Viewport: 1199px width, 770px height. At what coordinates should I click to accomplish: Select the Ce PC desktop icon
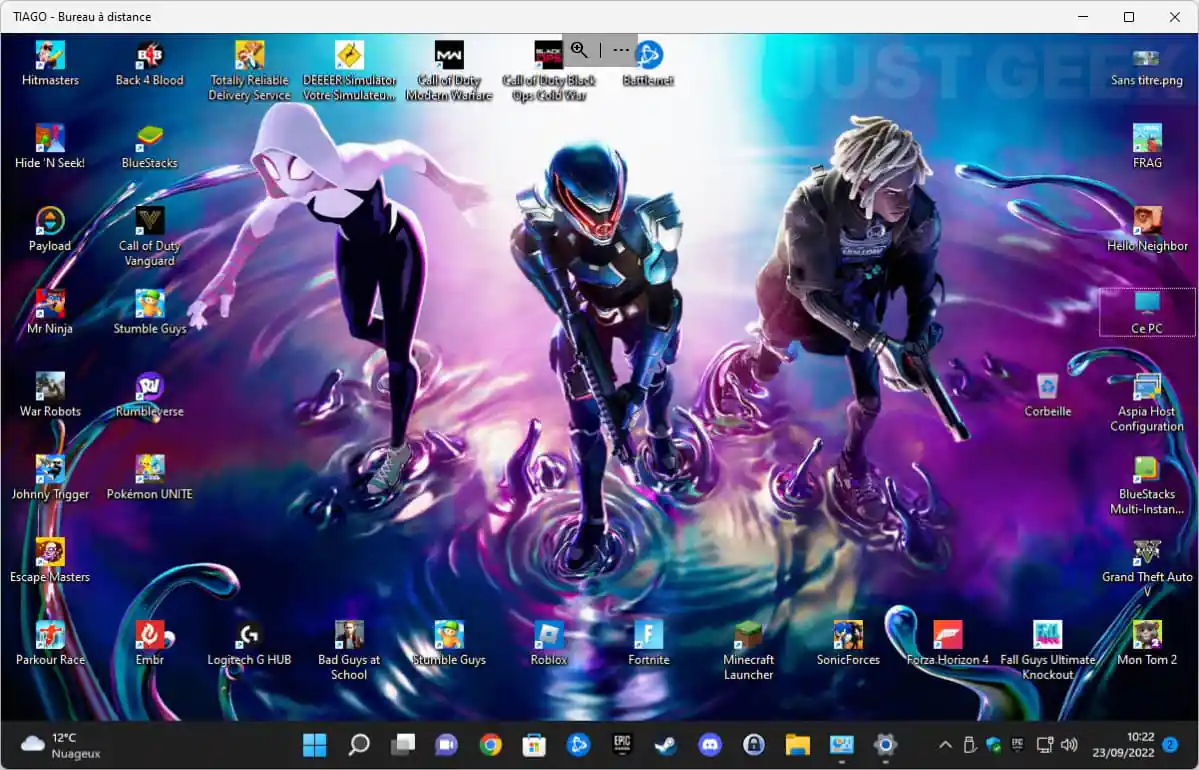click(1147, 311)
